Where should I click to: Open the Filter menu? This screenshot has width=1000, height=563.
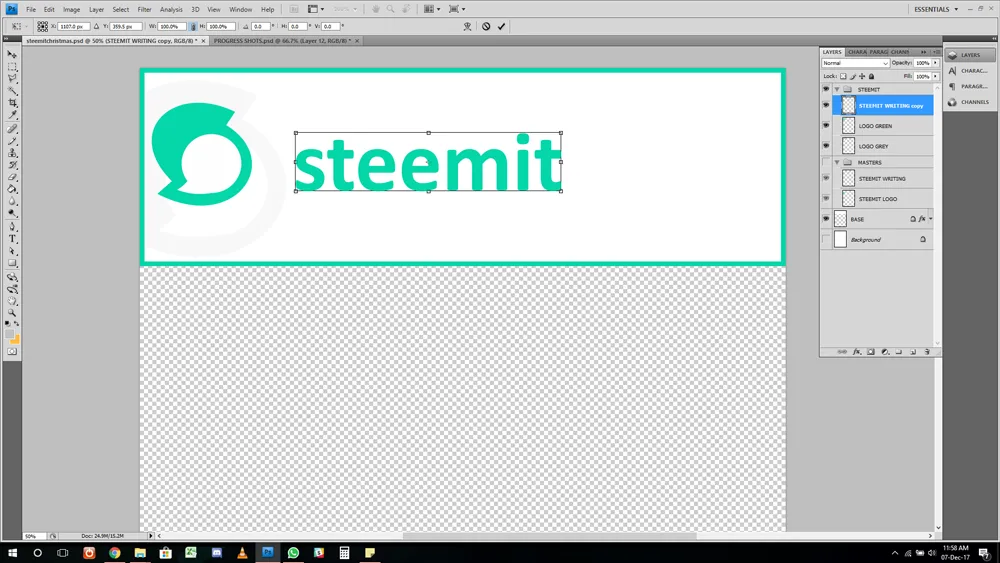coord(144,10)
